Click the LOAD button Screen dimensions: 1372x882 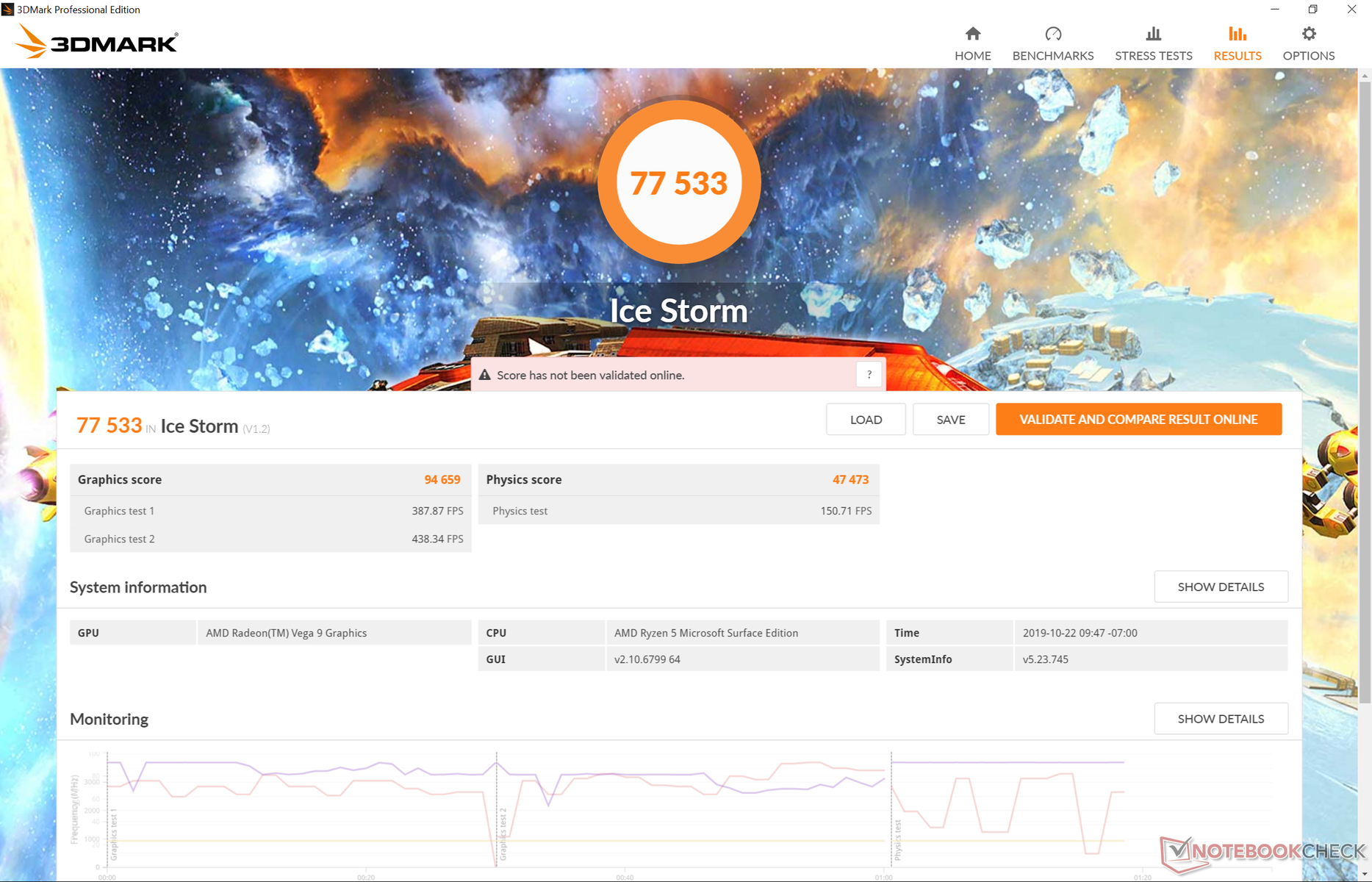(x=866, y=420)
